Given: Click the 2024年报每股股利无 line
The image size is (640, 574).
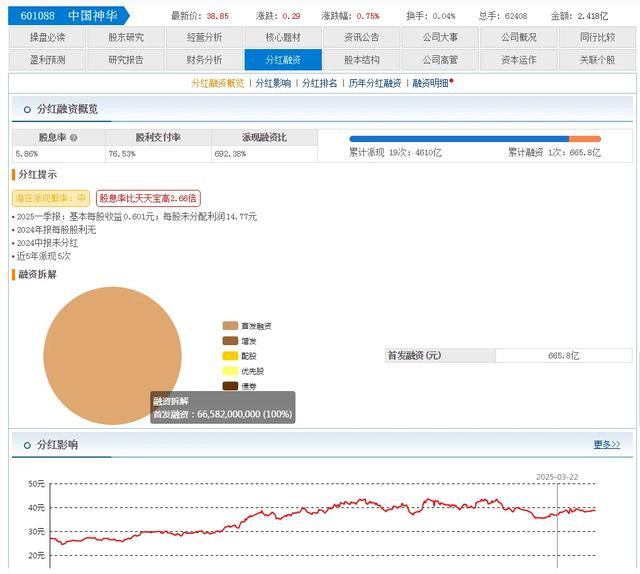Looking at the screenshot, I should (56, 230).
